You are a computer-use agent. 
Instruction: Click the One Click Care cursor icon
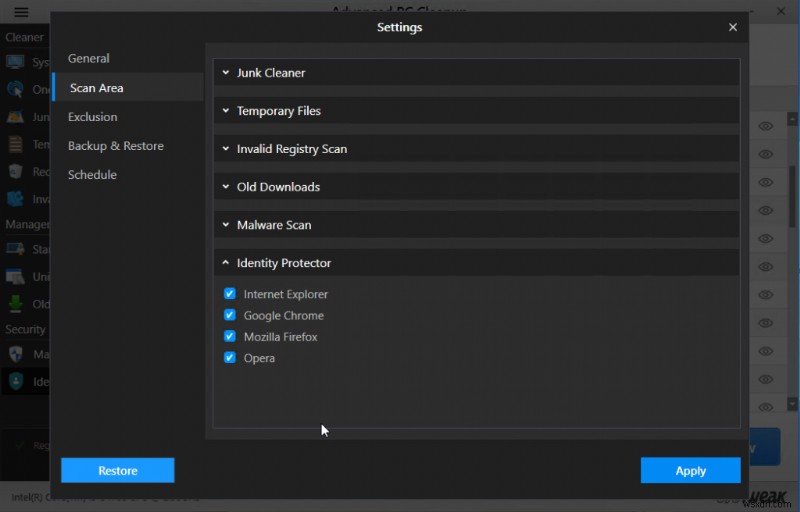click(15, 89)
